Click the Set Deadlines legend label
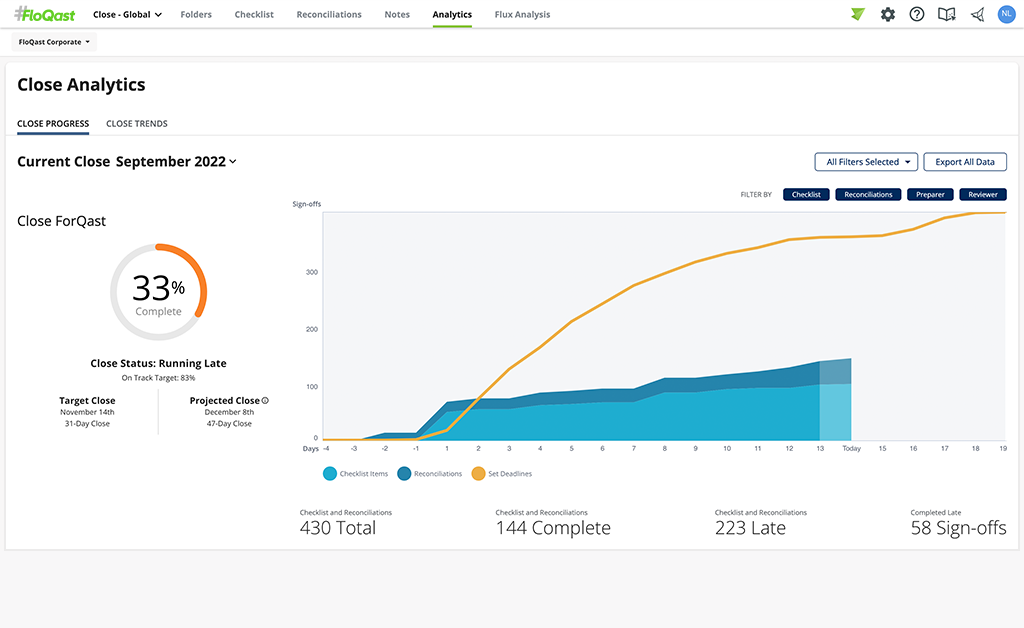1024x628 pixels. coord(510,474)
